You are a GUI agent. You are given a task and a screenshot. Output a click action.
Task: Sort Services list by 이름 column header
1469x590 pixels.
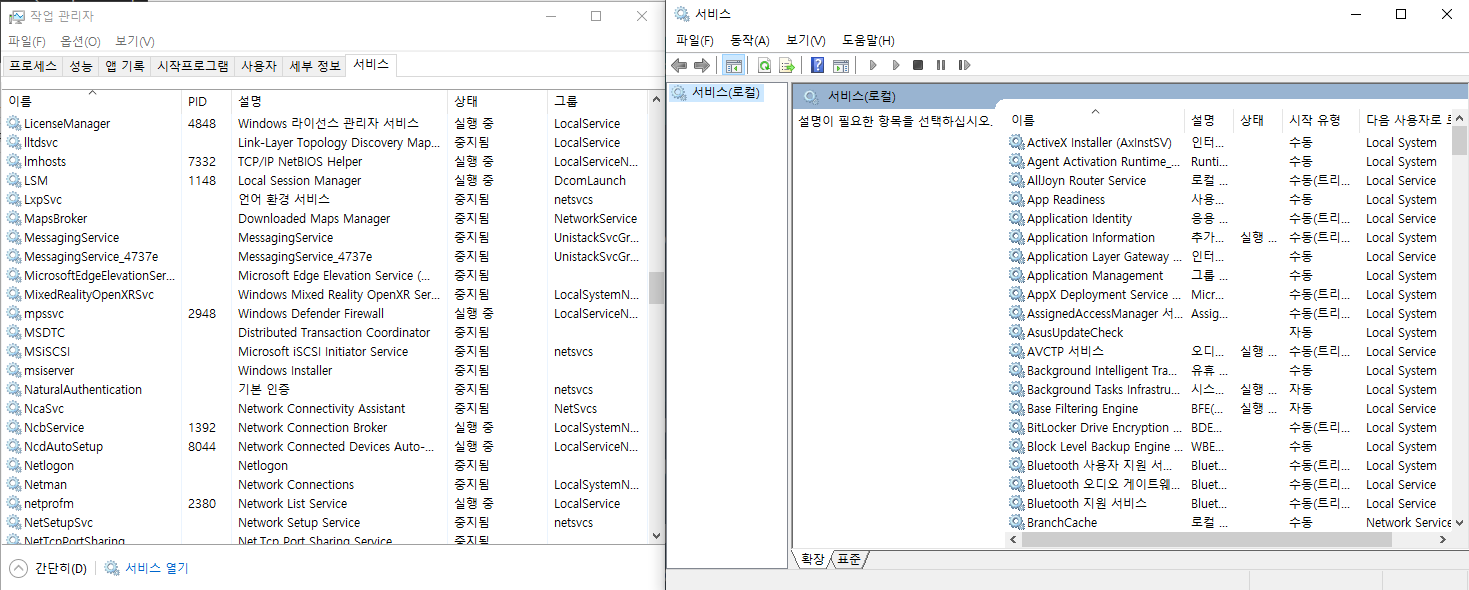[1094, 120]
